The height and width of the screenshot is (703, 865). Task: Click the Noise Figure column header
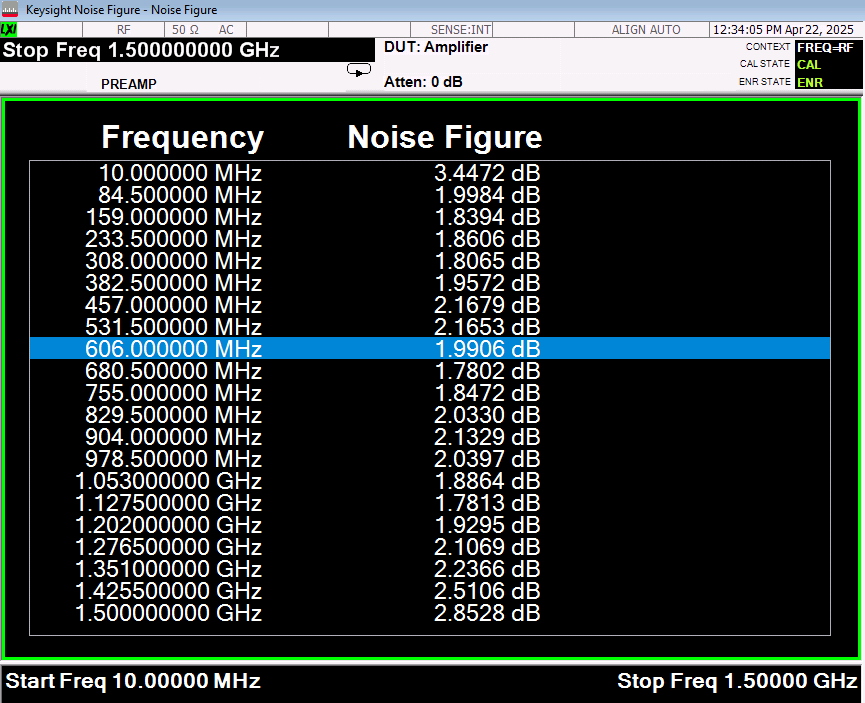445,137
